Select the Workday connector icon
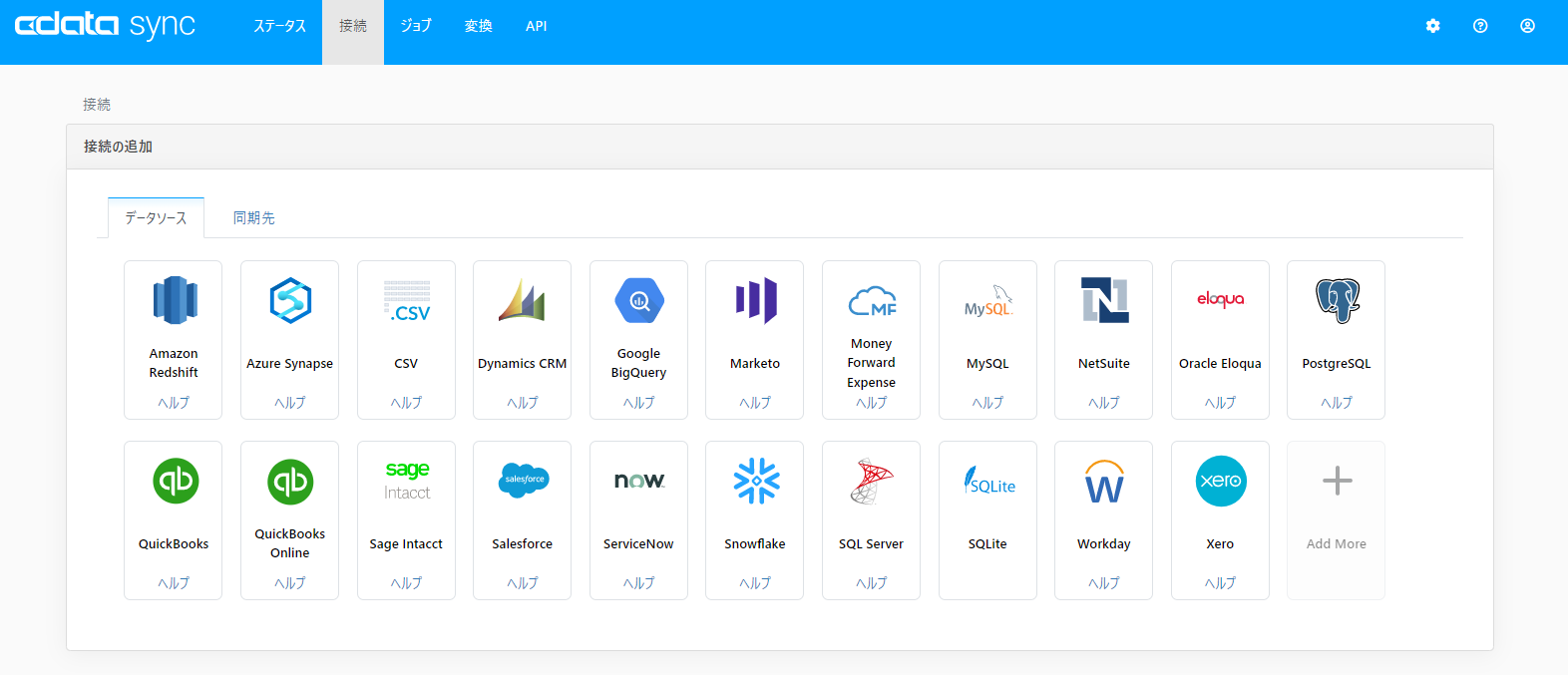The image size is (1568, 675). coord(1105,481)
